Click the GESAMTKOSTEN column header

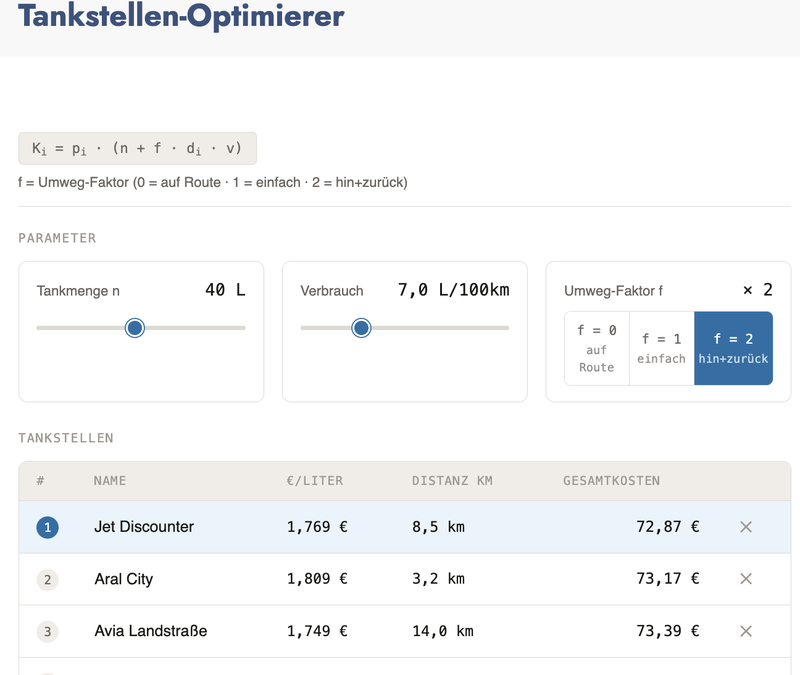click(x=611, y=481)
